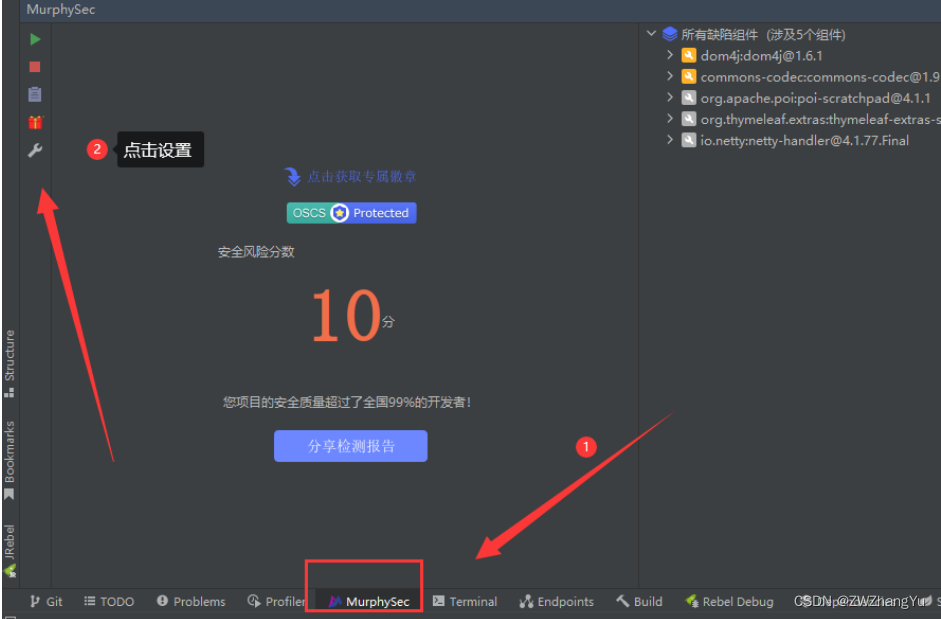Click the security risk score 10
The width and height of the screenshot is (941, 619).
346,315
